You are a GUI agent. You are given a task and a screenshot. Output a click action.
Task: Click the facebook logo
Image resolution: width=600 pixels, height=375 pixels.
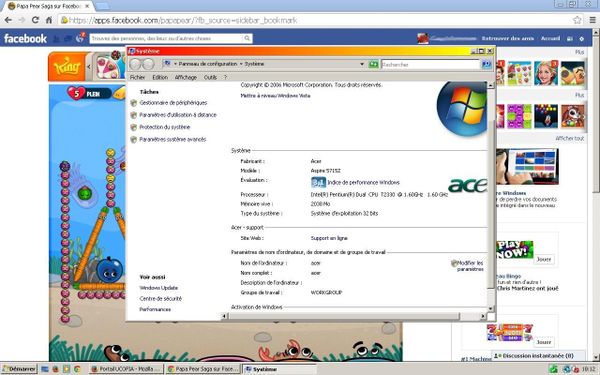25,39
